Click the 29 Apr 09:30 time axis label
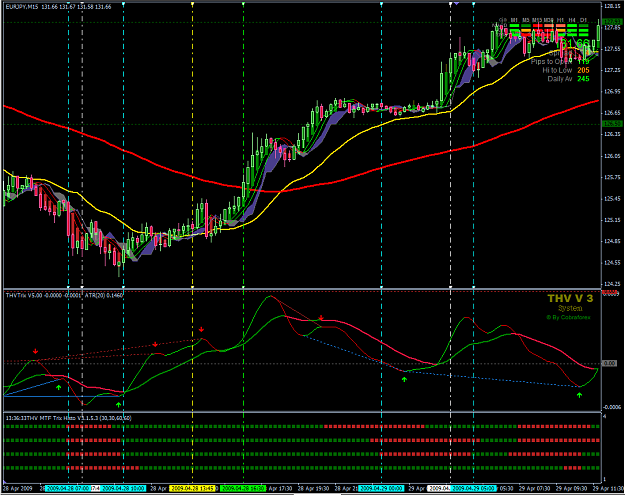625x495 pixels. [x=572, y=488]
